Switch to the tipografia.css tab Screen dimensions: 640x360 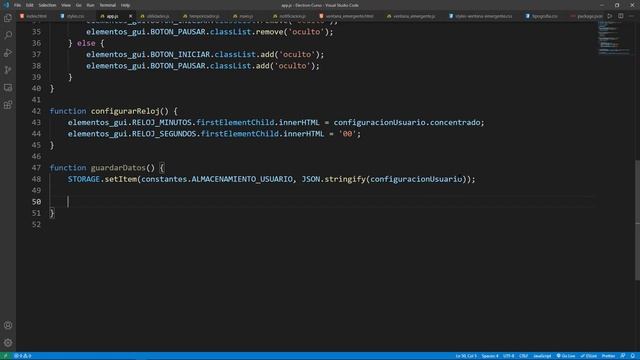pos(544,16)
